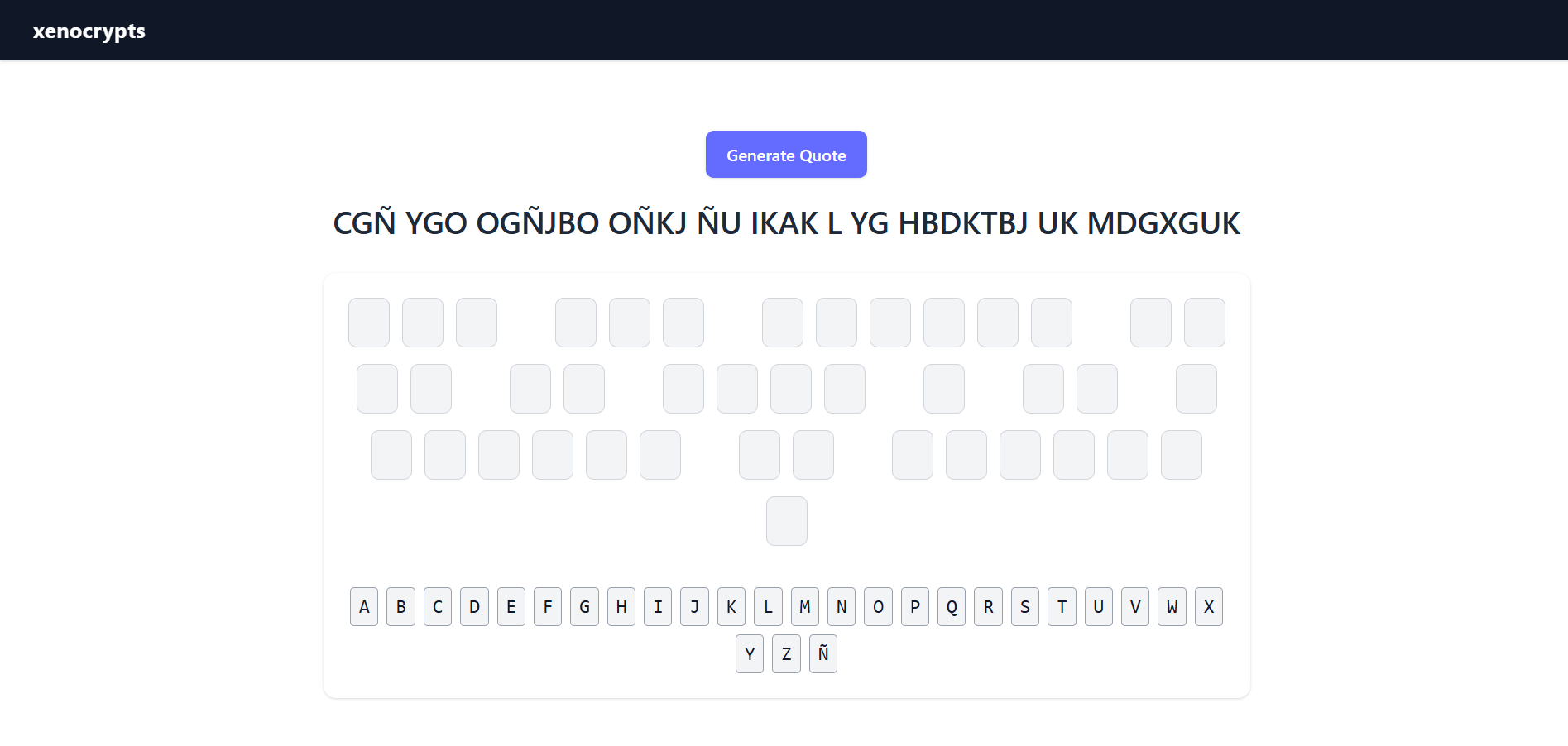Focus the first answer box in third row
Screen dimensions: 1568x746
(x=391, y=455)
